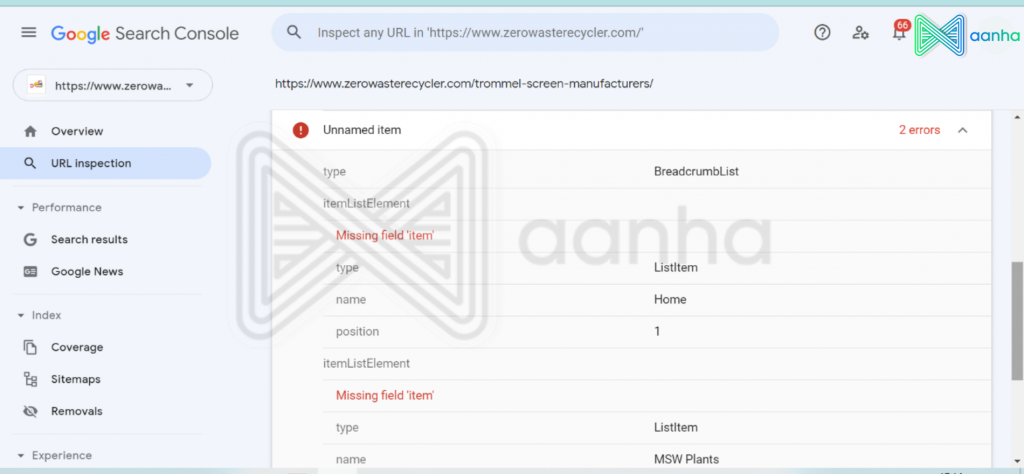Viewport: 1024px width, 474px height.
Task: Select URL inspection in sidebar
Action: click(106, 163)
